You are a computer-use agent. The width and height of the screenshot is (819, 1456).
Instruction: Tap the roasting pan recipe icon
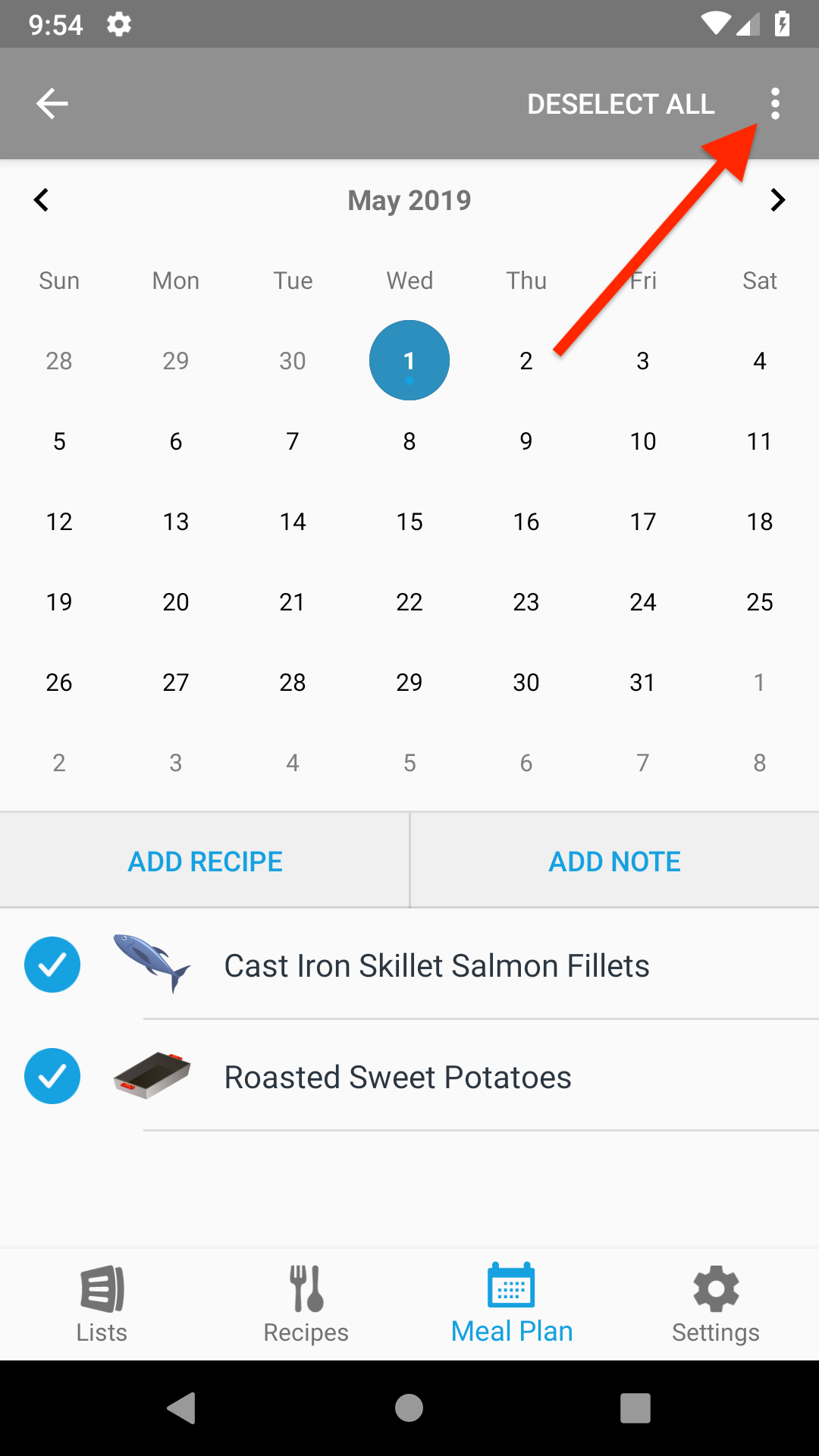point(152,1075)
